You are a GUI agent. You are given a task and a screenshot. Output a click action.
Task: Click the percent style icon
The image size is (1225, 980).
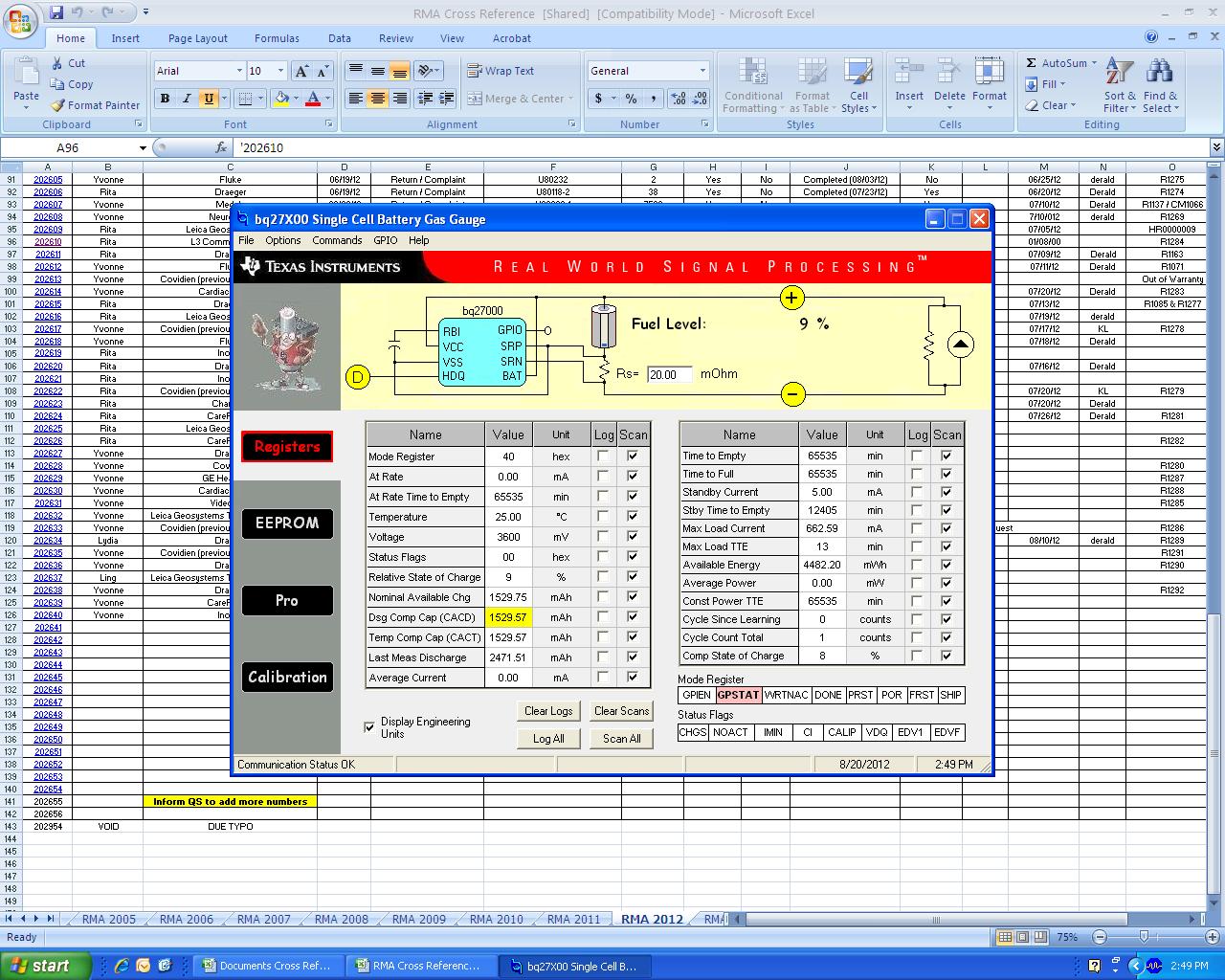click(631, 99)
